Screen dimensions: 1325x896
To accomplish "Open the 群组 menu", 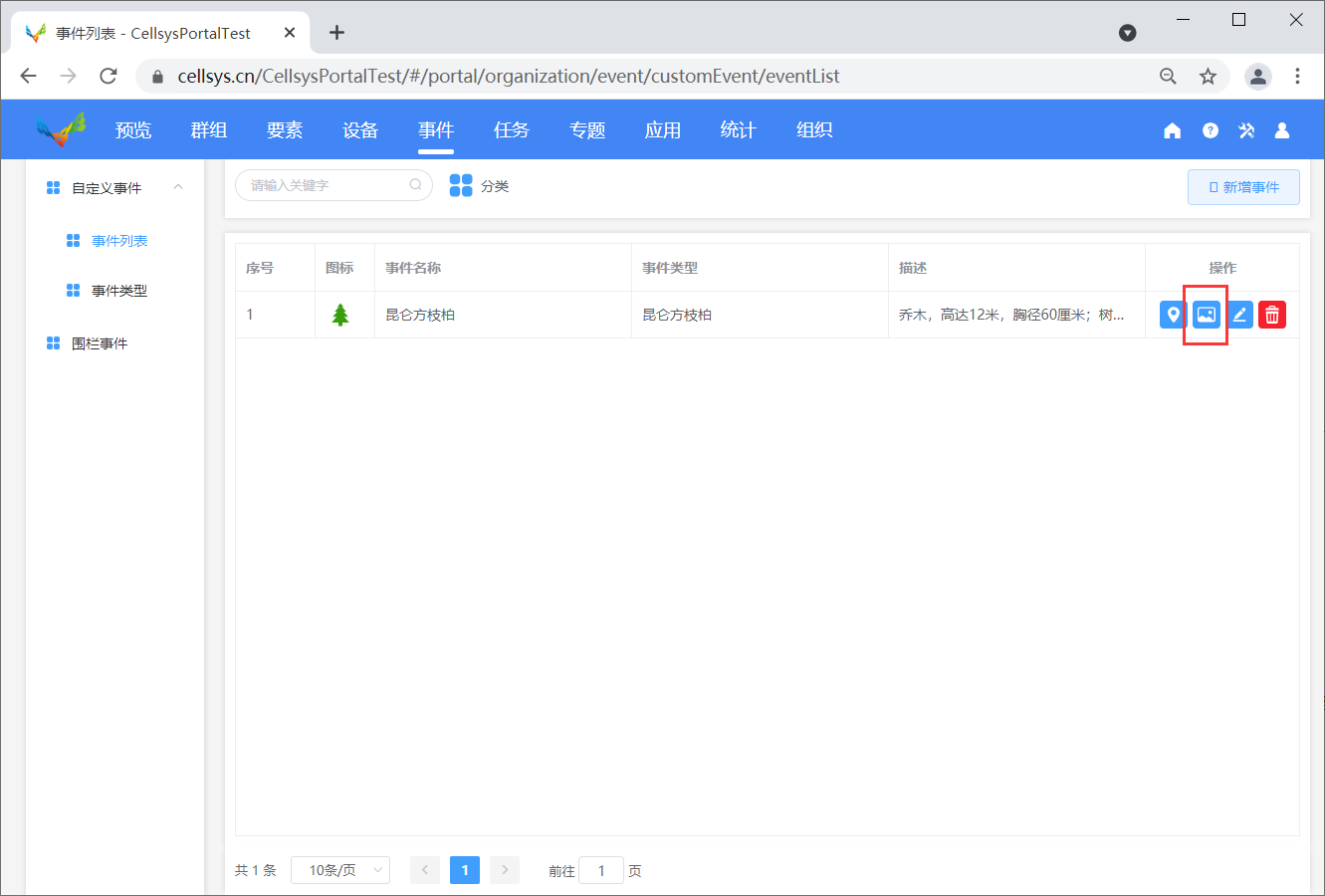I will 209,130.
